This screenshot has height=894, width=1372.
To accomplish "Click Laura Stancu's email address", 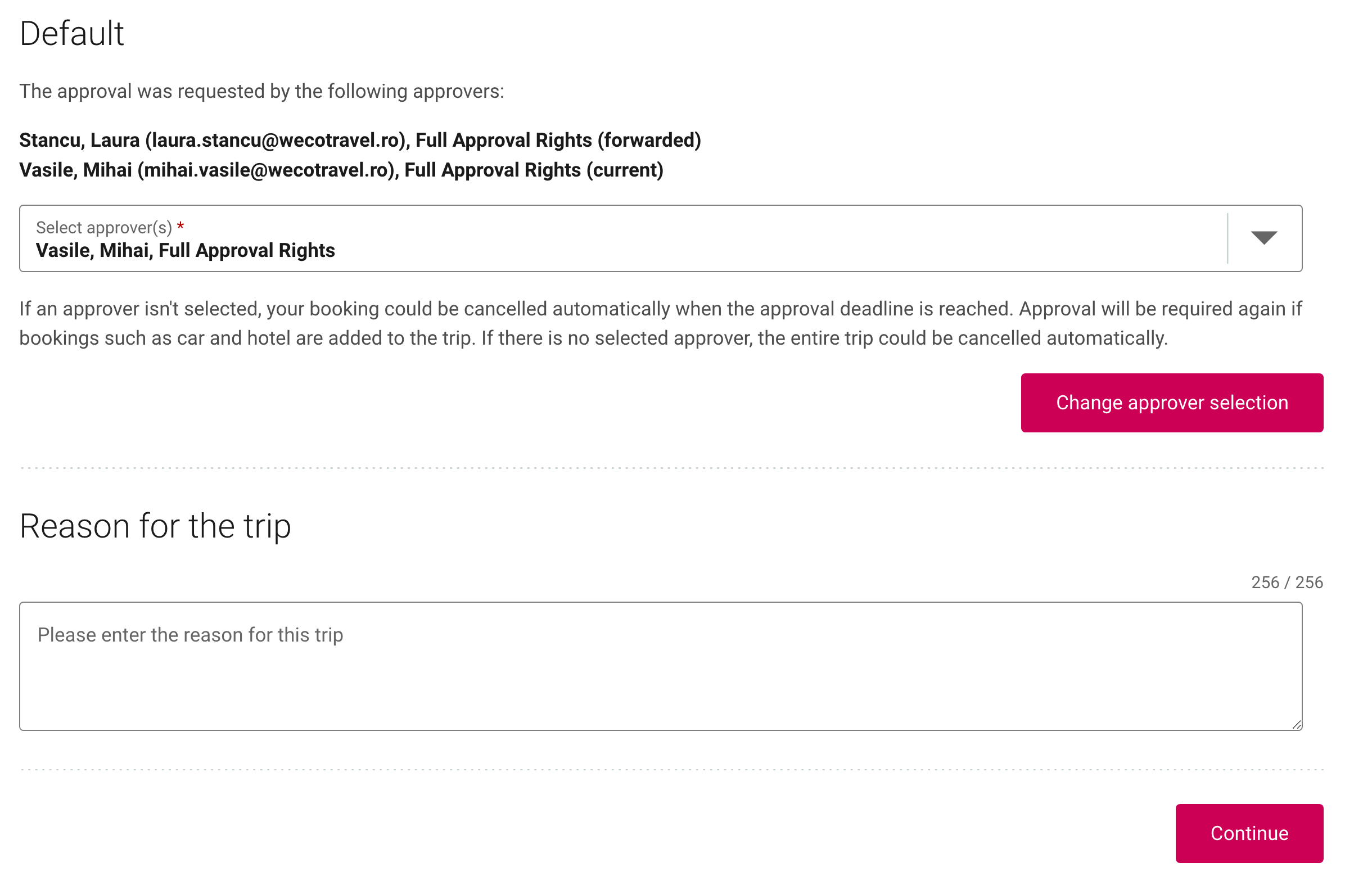I will [276, 140].
